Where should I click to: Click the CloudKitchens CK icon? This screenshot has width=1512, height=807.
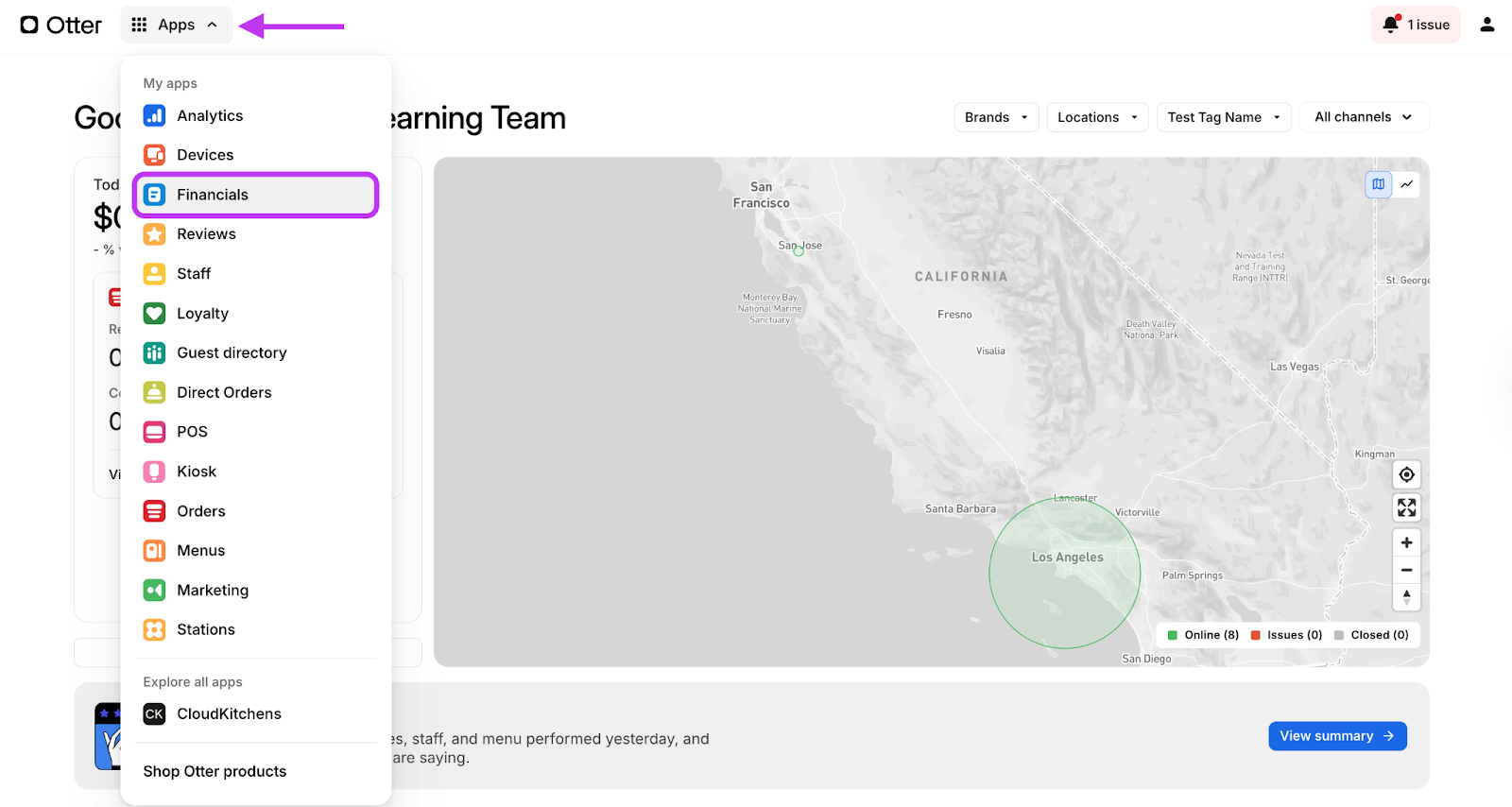[154, 714]
